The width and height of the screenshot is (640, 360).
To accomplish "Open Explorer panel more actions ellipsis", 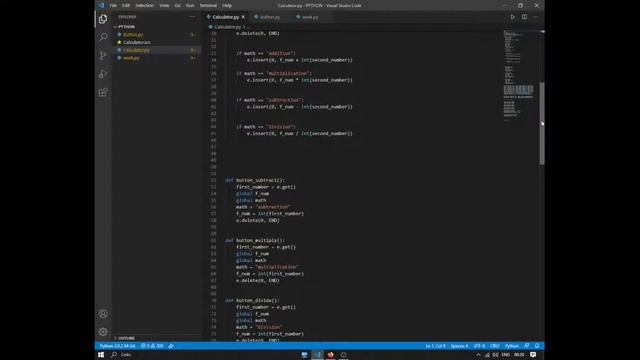I will (192, 17).
